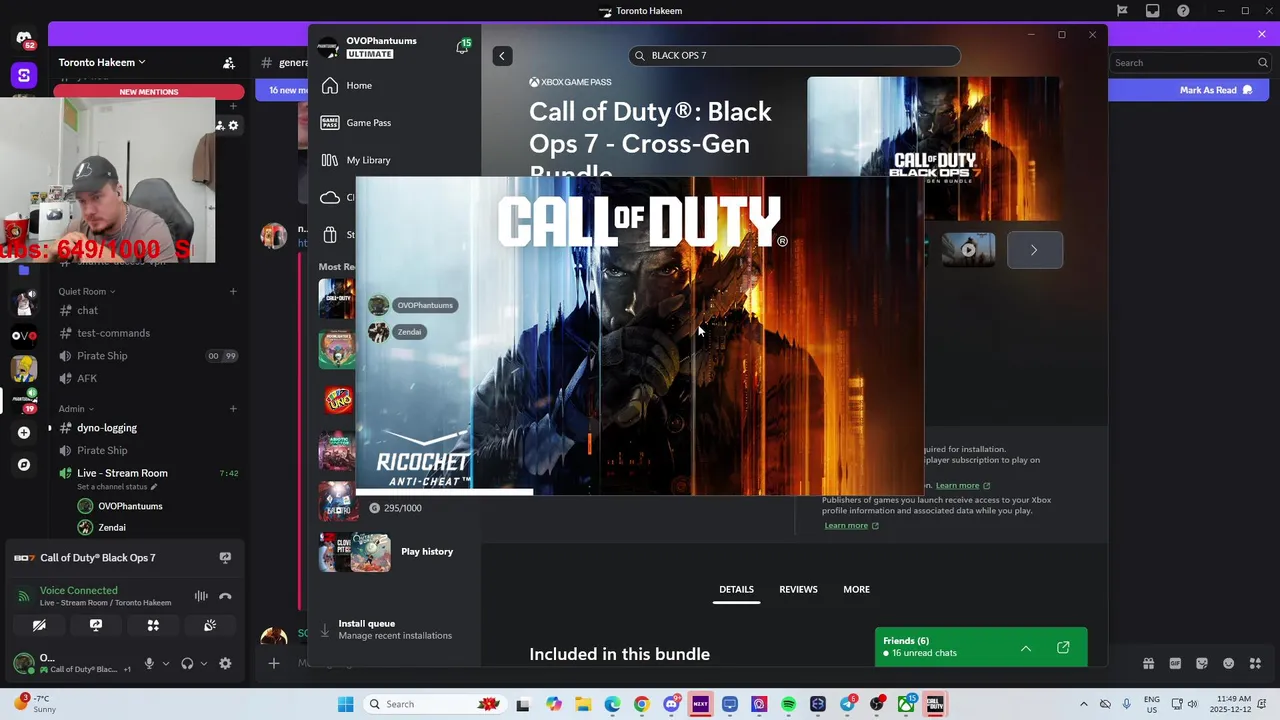Image resolution: width=1280 pixels, height=720 pixels.
Task: Switch to DETAILS tab
Action: click(736, 590)
